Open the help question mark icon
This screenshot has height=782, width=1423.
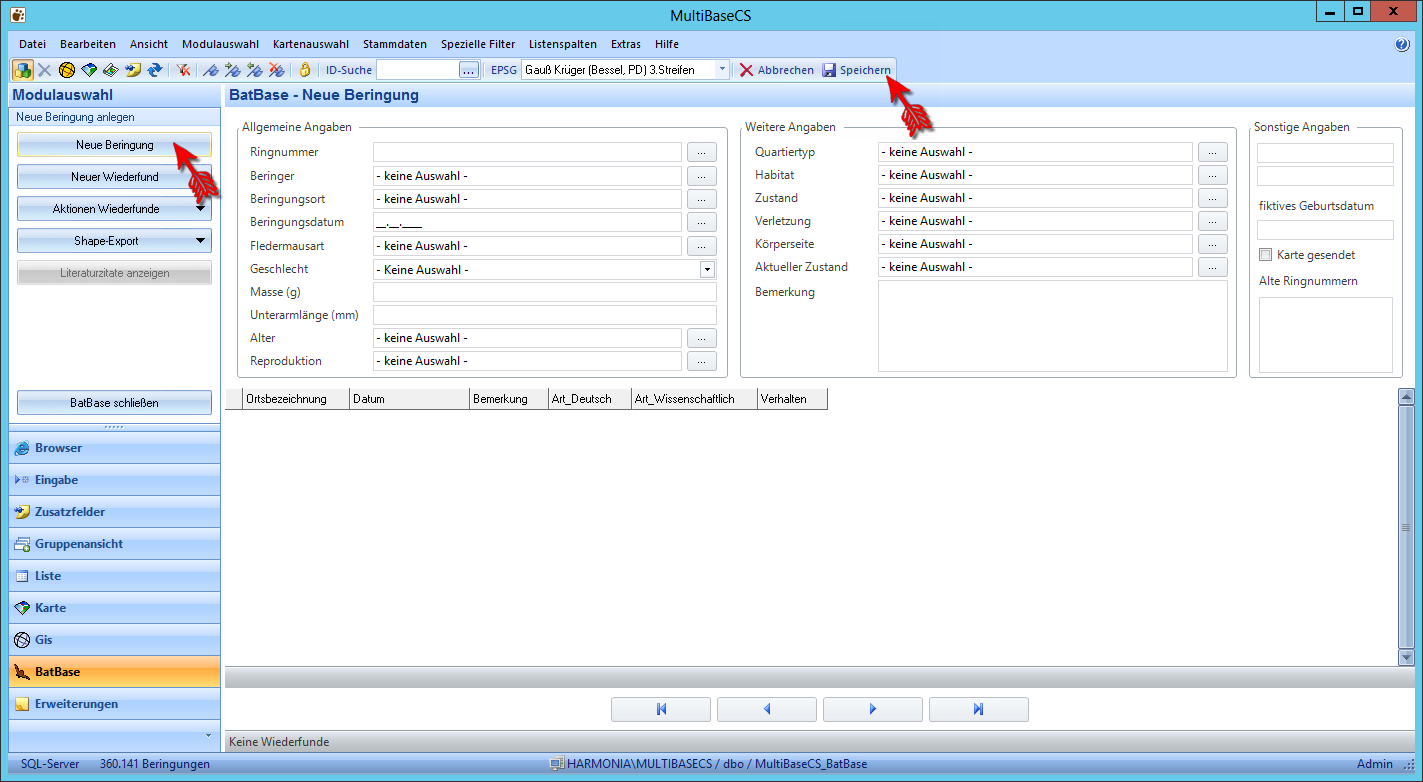(x=1402, y=45)
